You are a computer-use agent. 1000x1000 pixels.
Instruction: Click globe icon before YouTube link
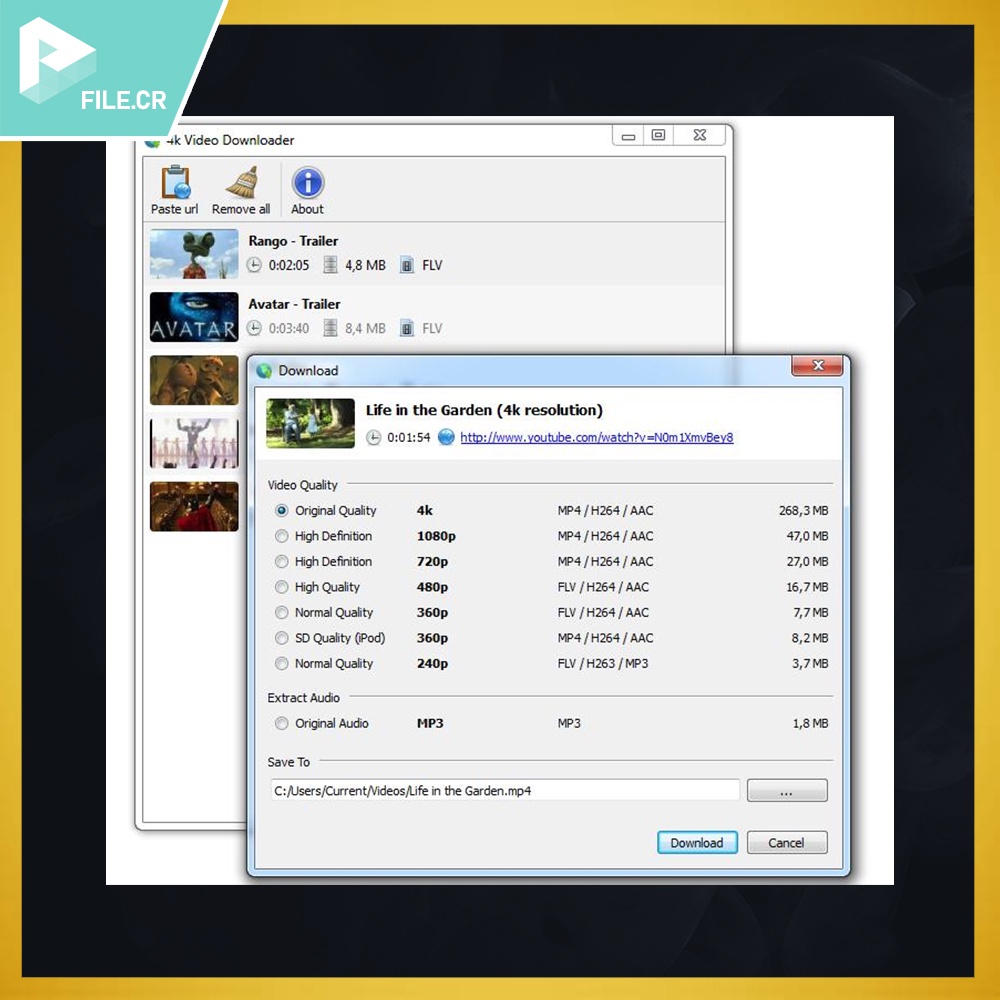(446, 437)
